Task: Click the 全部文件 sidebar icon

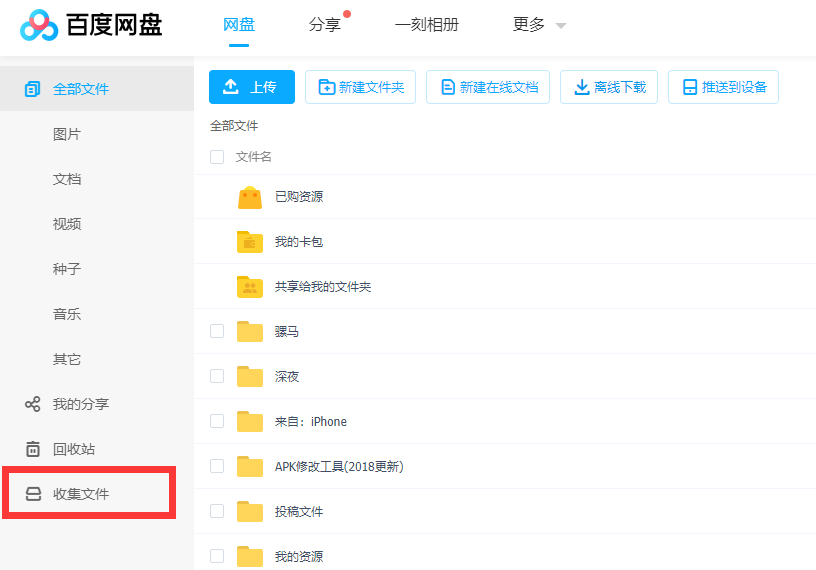Action: click(32, 89)
